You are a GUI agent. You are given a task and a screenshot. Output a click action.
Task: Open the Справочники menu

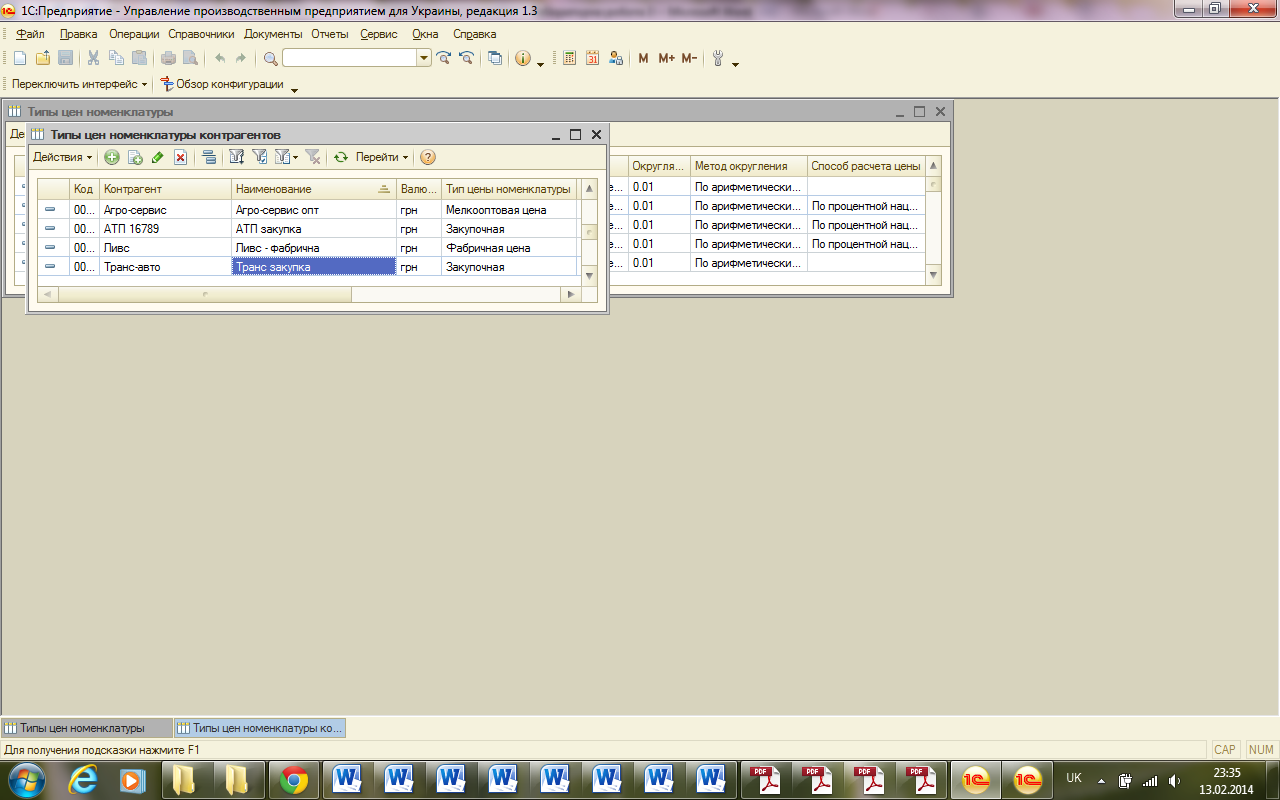pos(201,34)
